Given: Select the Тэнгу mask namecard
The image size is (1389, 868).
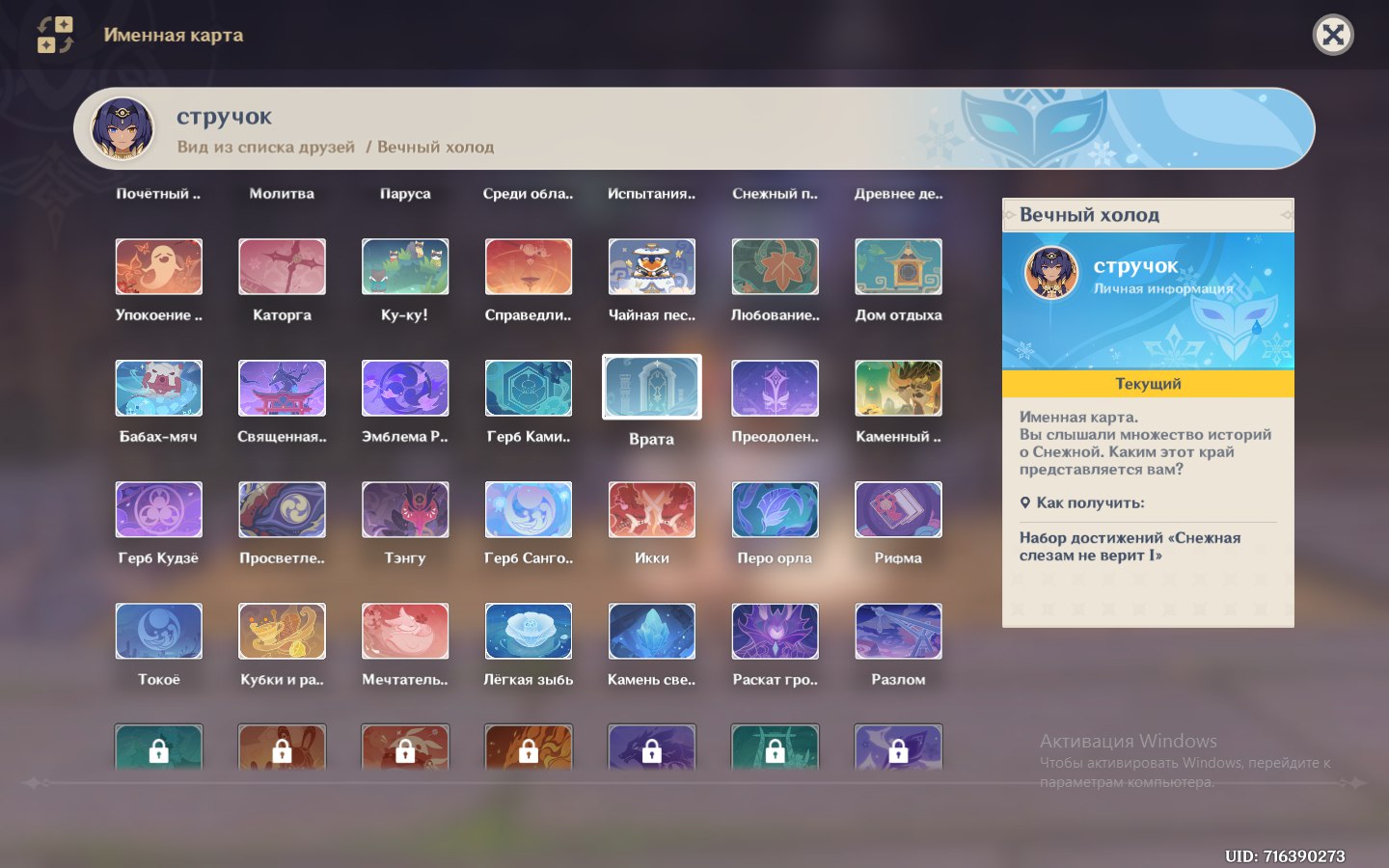Looking at the screenshot, I should (x=405, y=510).
